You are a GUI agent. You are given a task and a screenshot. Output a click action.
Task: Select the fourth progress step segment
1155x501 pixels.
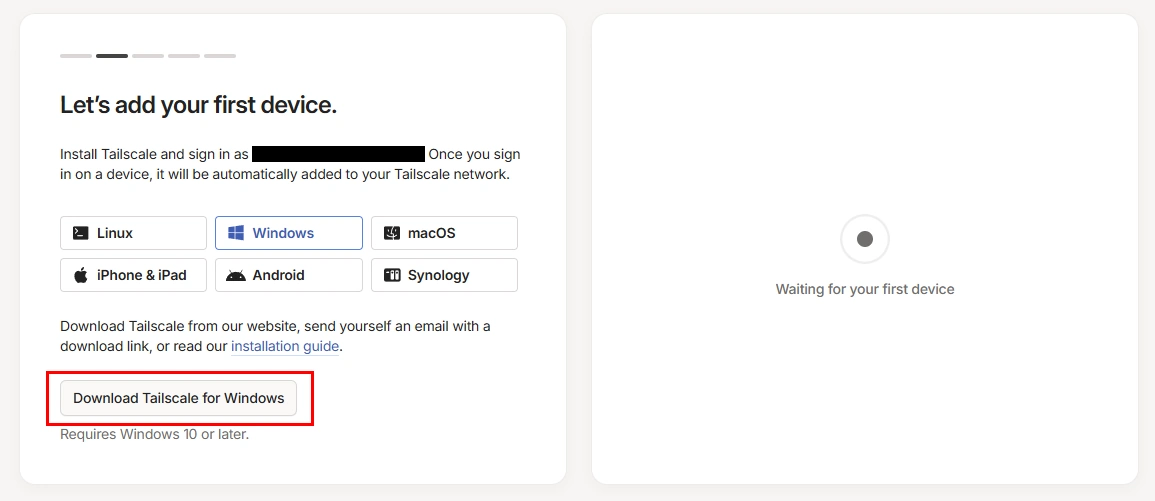[184, 56]
